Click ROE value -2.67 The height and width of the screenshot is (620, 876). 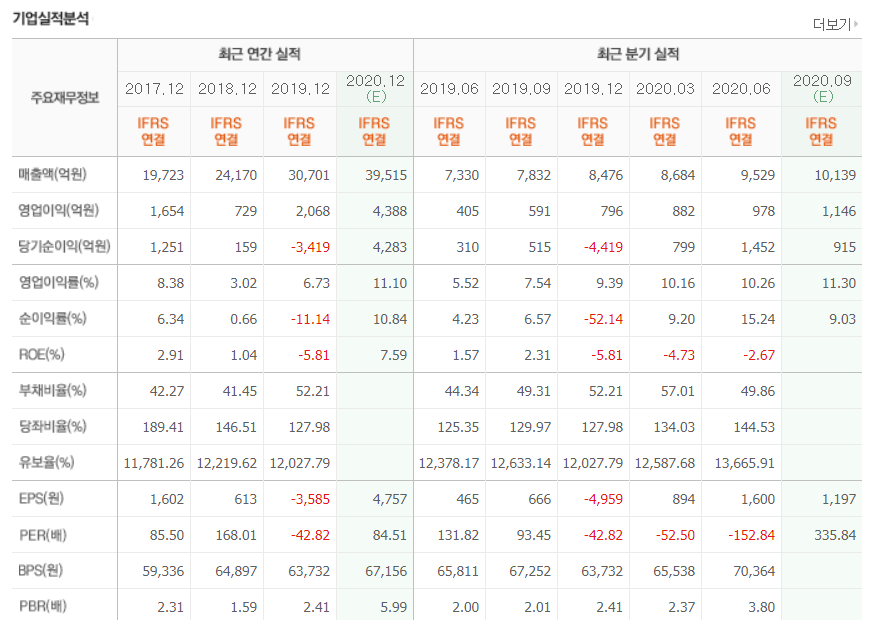point(759,355)
